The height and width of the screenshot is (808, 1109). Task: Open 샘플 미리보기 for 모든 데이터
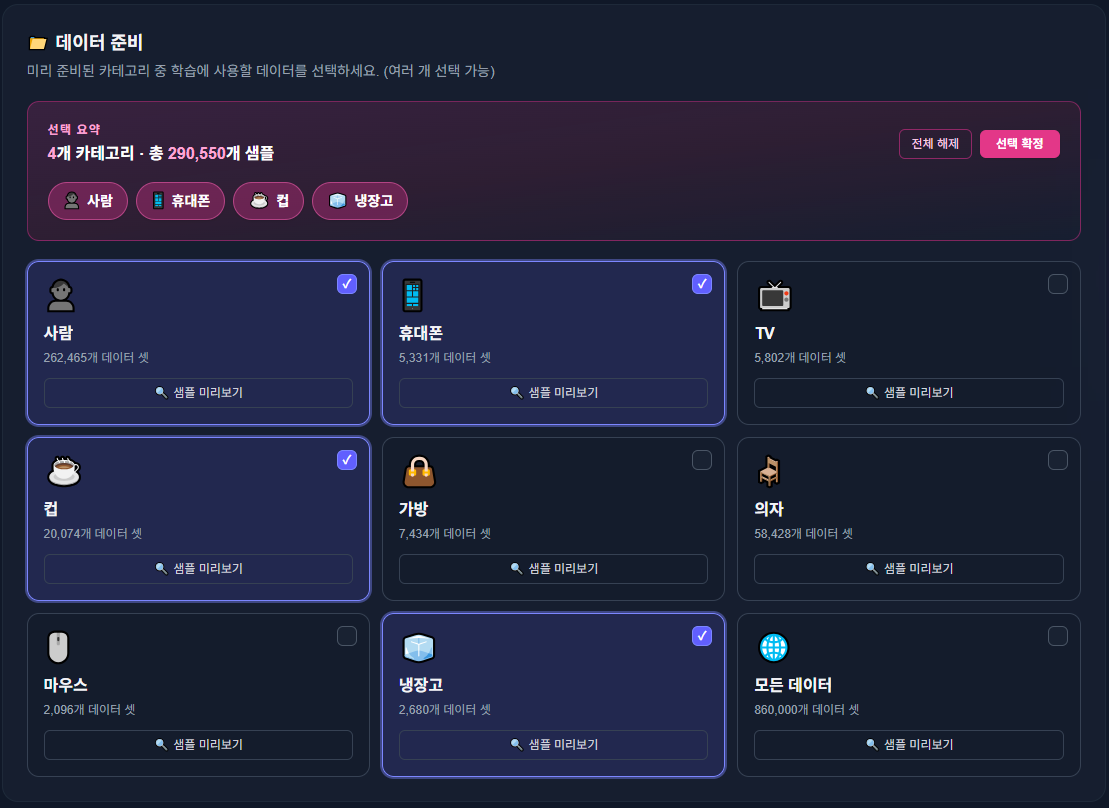(909, 745)
